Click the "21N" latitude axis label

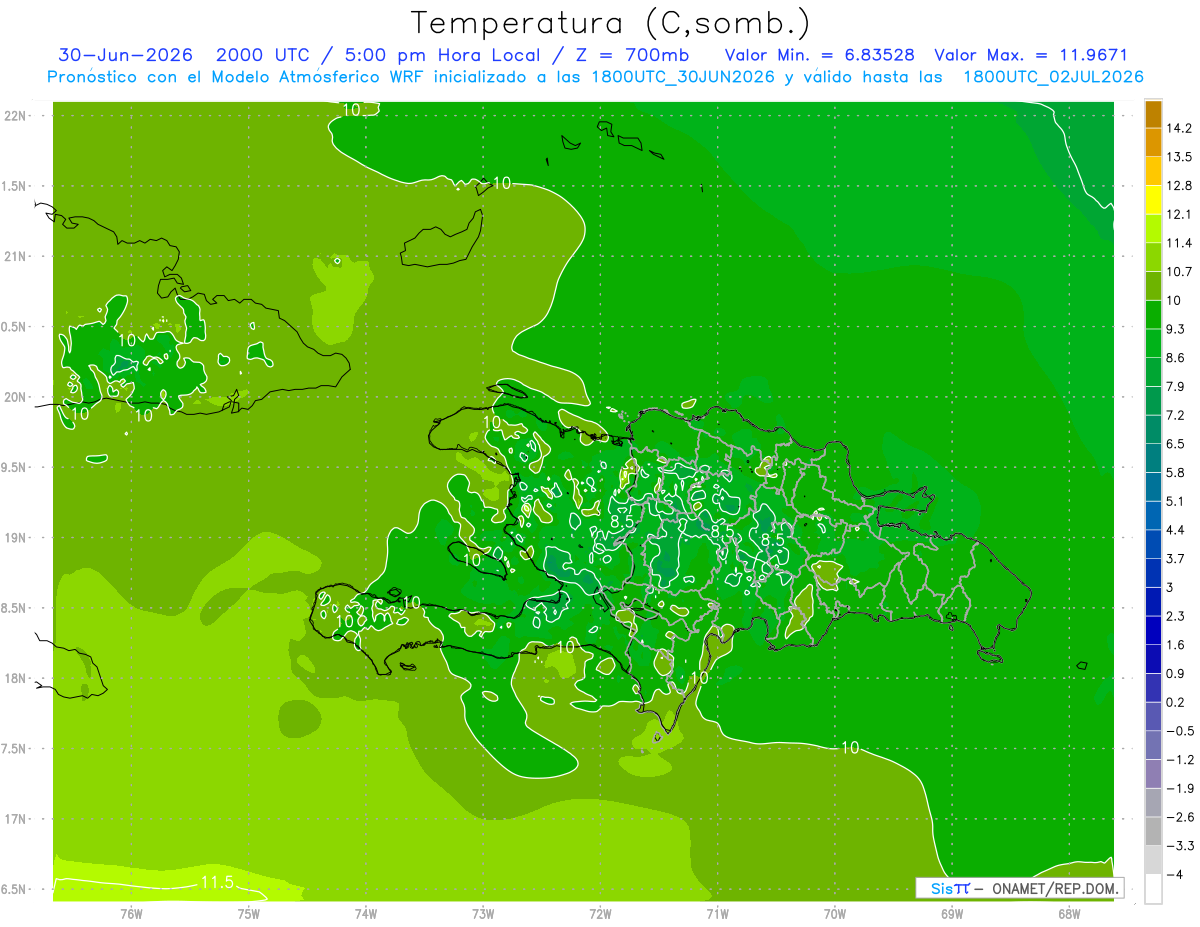point(17,256)
